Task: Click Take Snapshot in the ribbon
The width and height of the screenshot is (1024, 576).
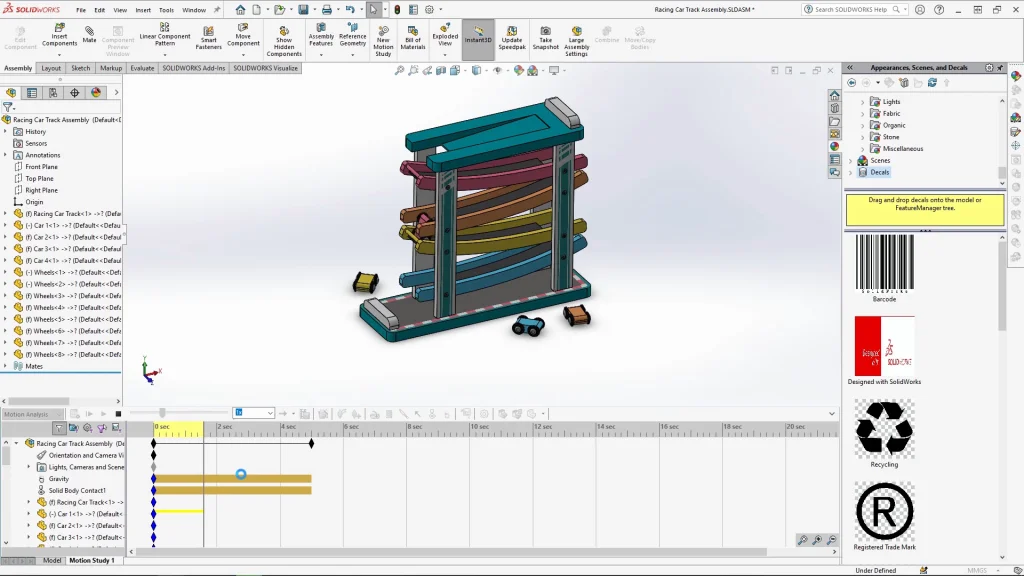Action: (x=546, y=37)
